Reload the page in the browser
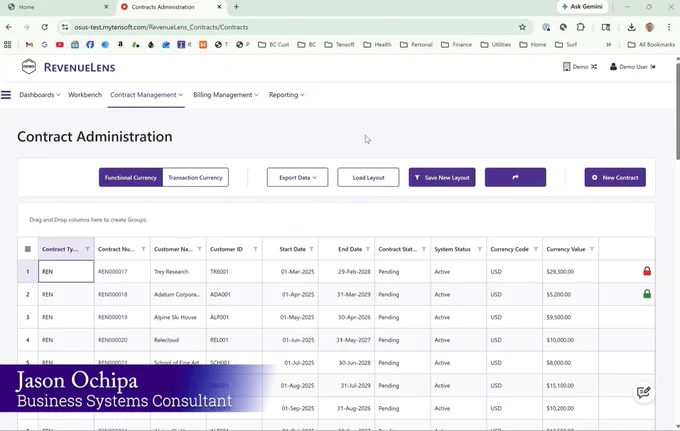The width and height of the screenshot is (680, 431). (x=44, y=27)
